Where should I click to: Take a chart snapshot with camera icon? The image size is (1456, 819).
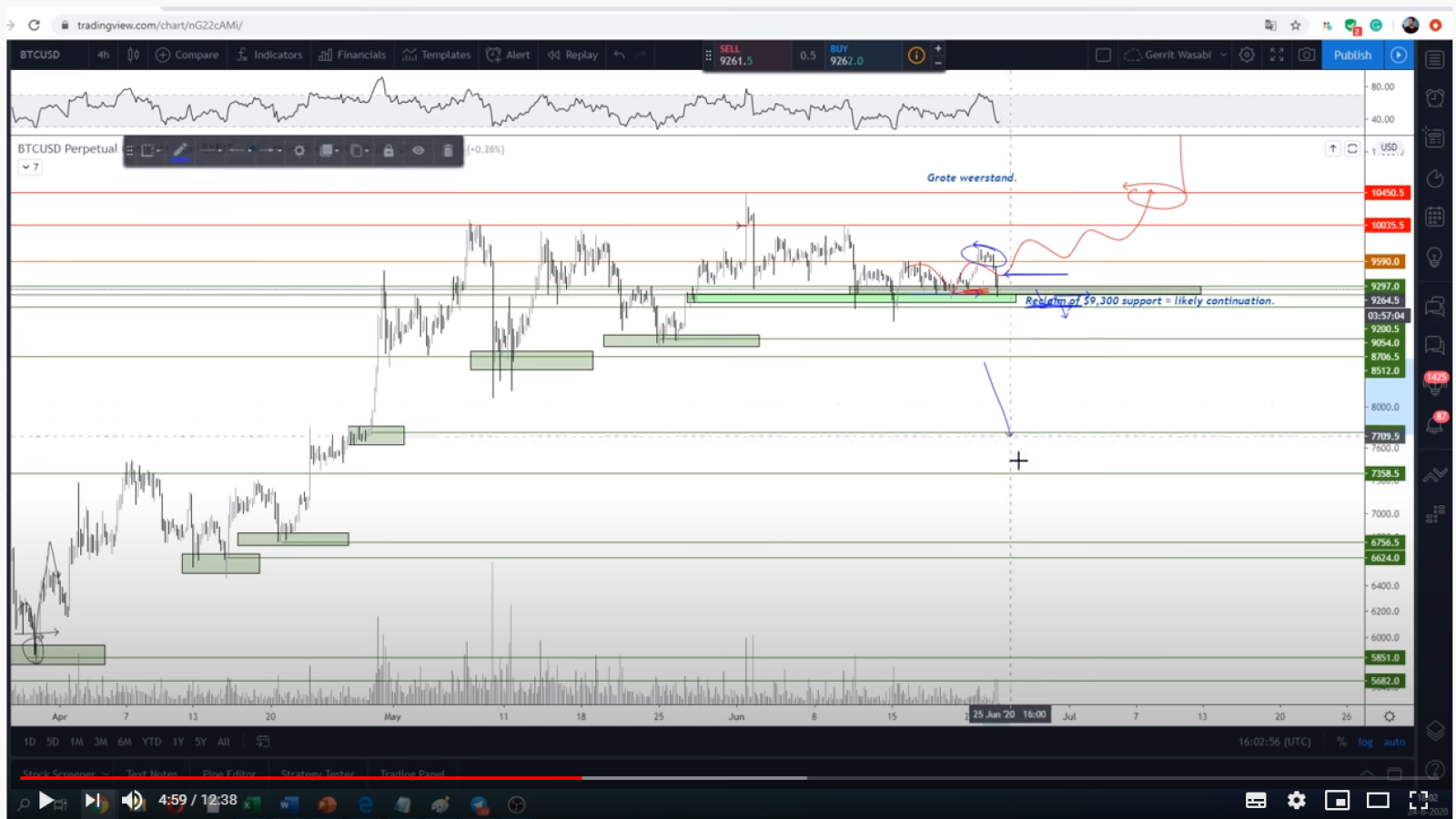click(1307, 55)
